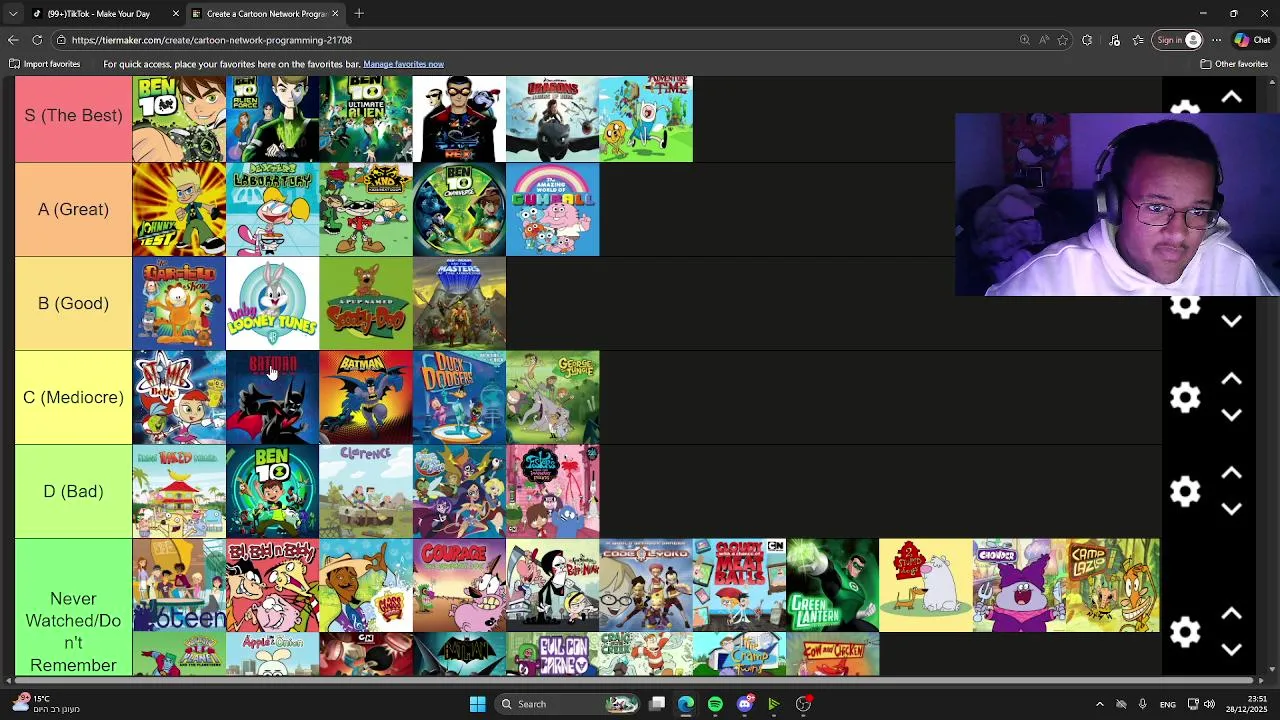Image resolution: width=1280 pixels, height=720 pixels.
Task: Move D (Bad) row down
Action: [1231, 509]
